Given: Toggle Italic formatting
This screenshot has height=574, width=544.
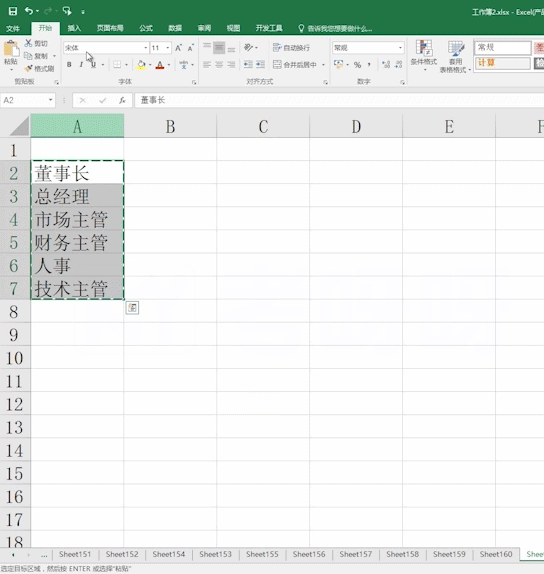Looking at the screenshot, I should coord(81,65).
